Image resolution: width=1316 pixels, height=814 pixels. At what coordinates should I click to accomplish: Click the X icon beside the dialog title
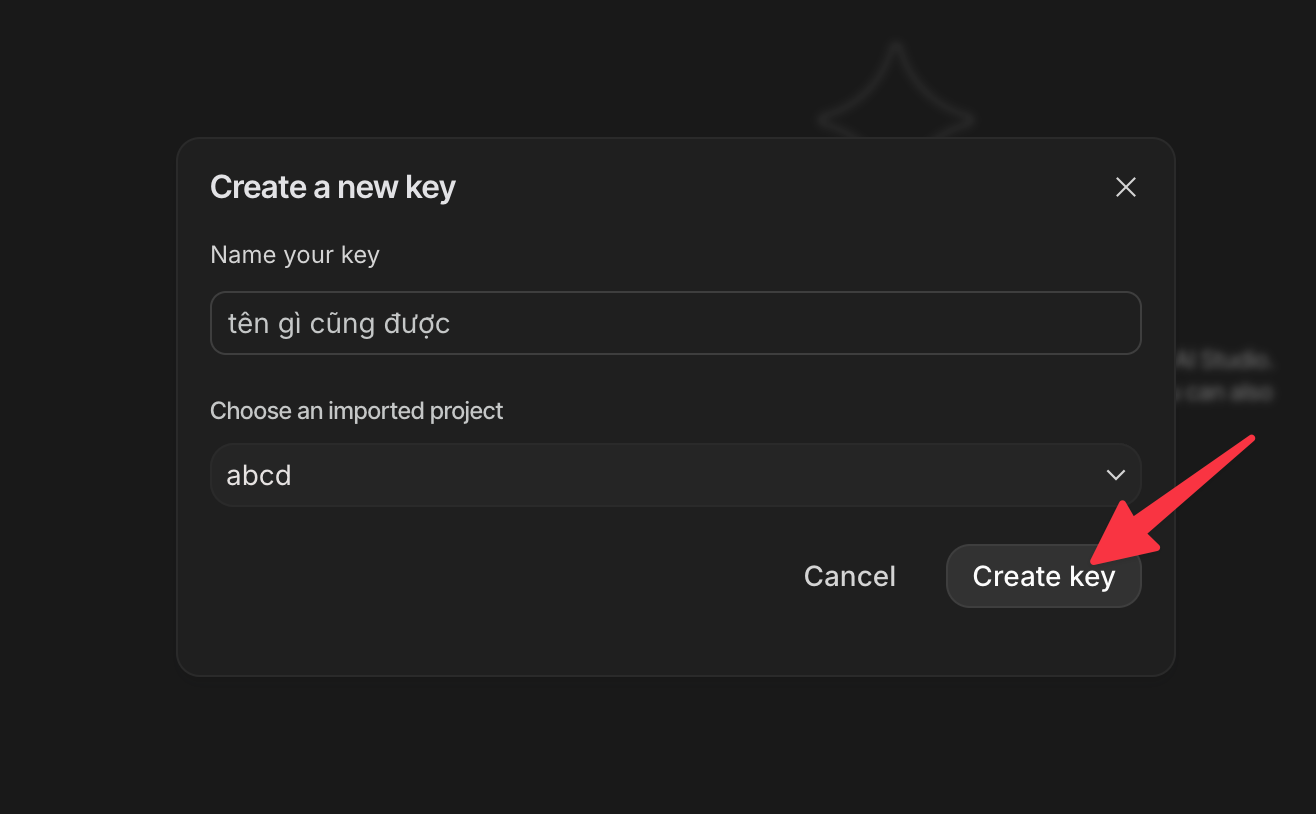1126,187
